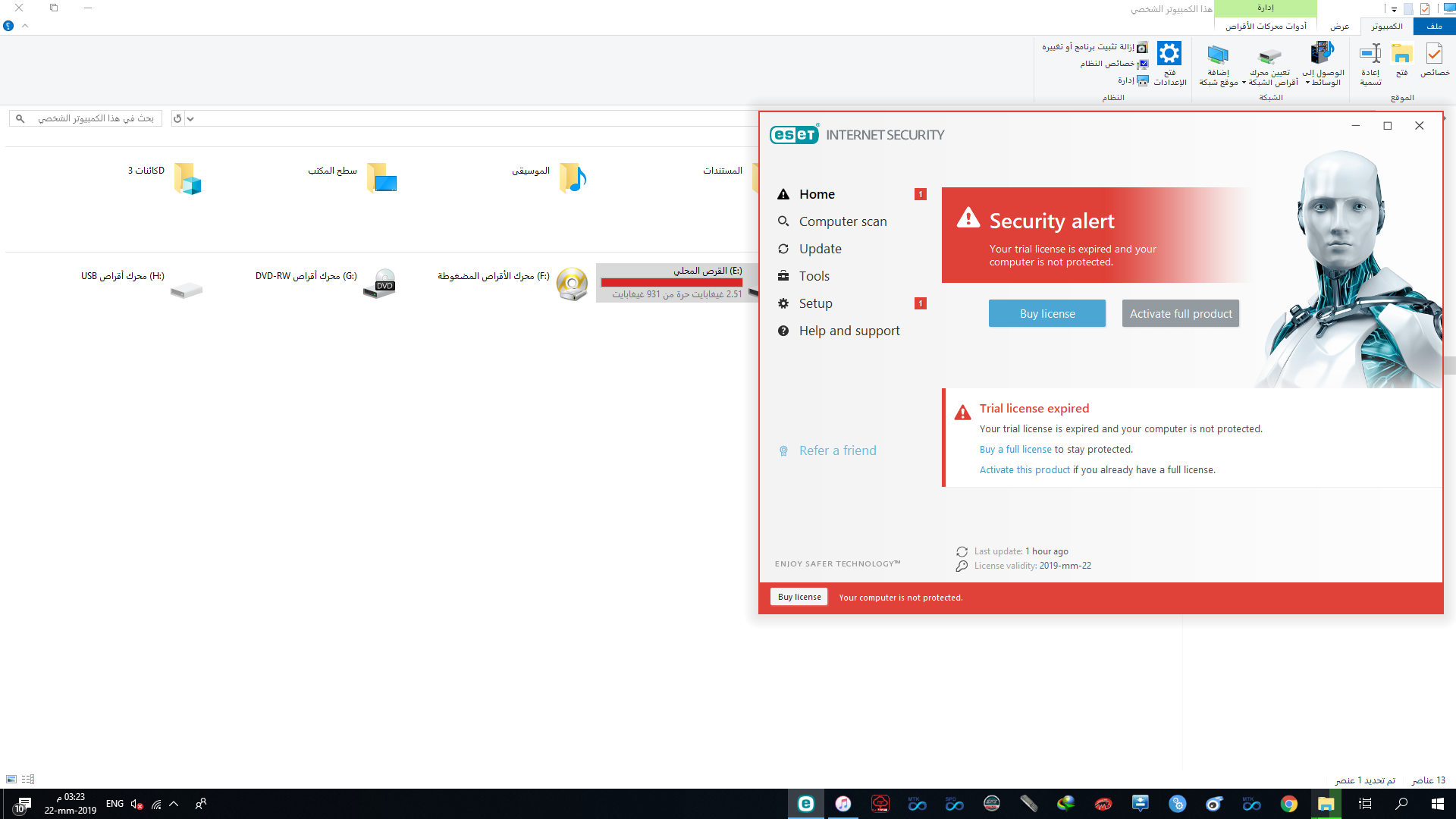
Task: Click System properties (خصائص النظام) in ribbon
Action: pyautogui.click(x=1114, y=64)
